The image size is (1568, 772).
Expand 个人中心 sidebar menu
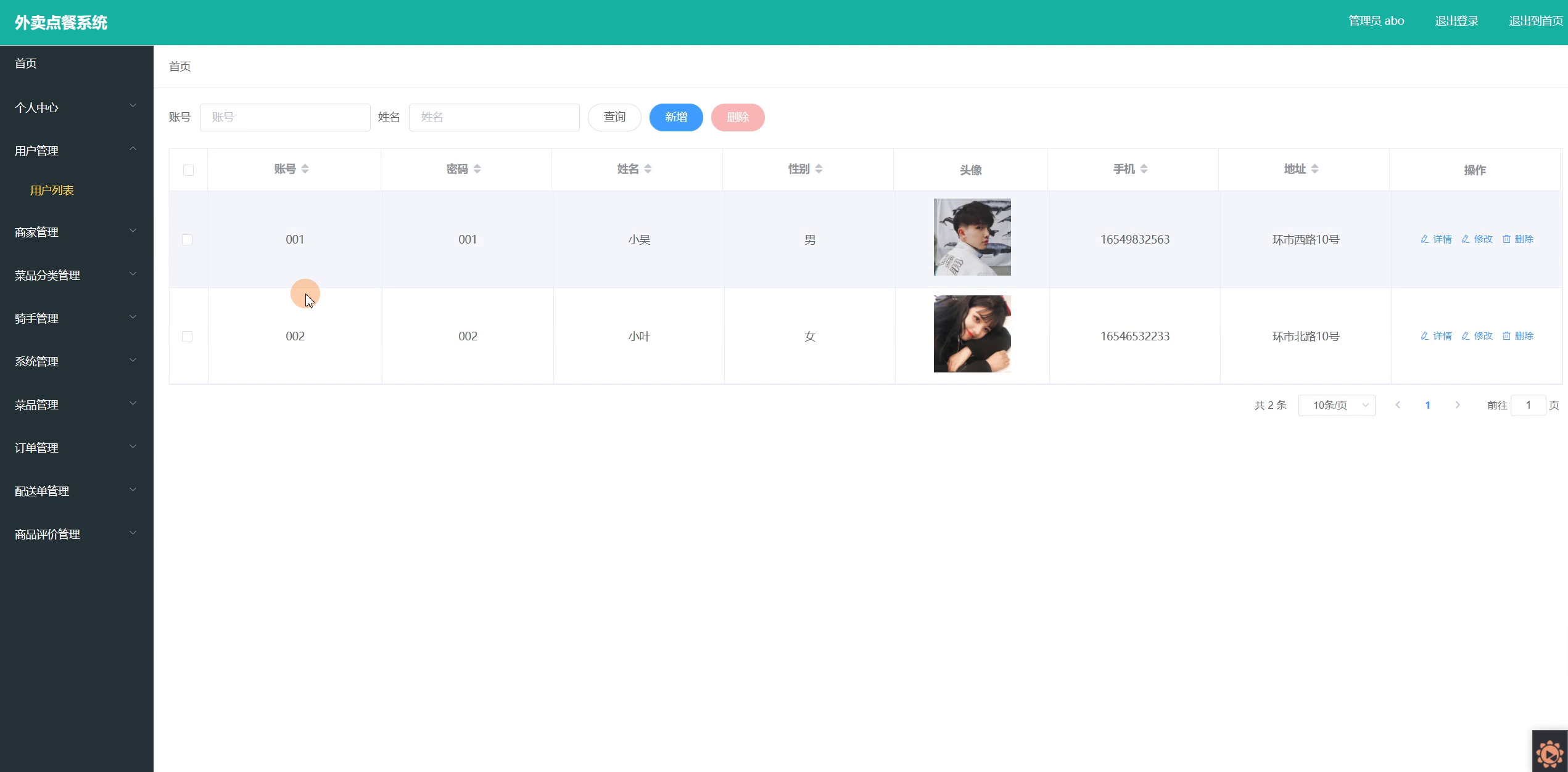click(76, 107)
